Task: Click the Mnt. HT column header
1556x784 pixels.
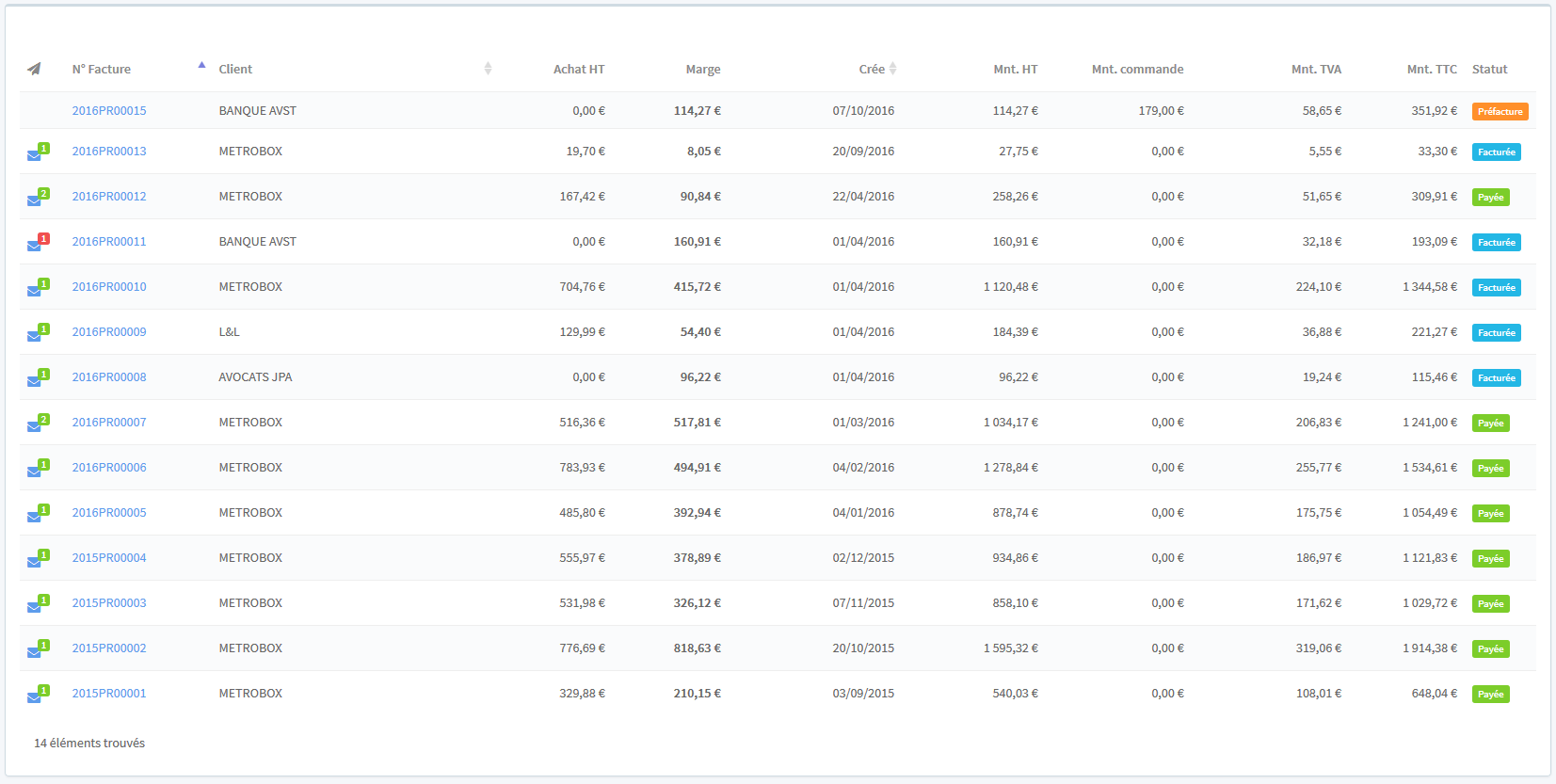Action: coord(1016,69)
